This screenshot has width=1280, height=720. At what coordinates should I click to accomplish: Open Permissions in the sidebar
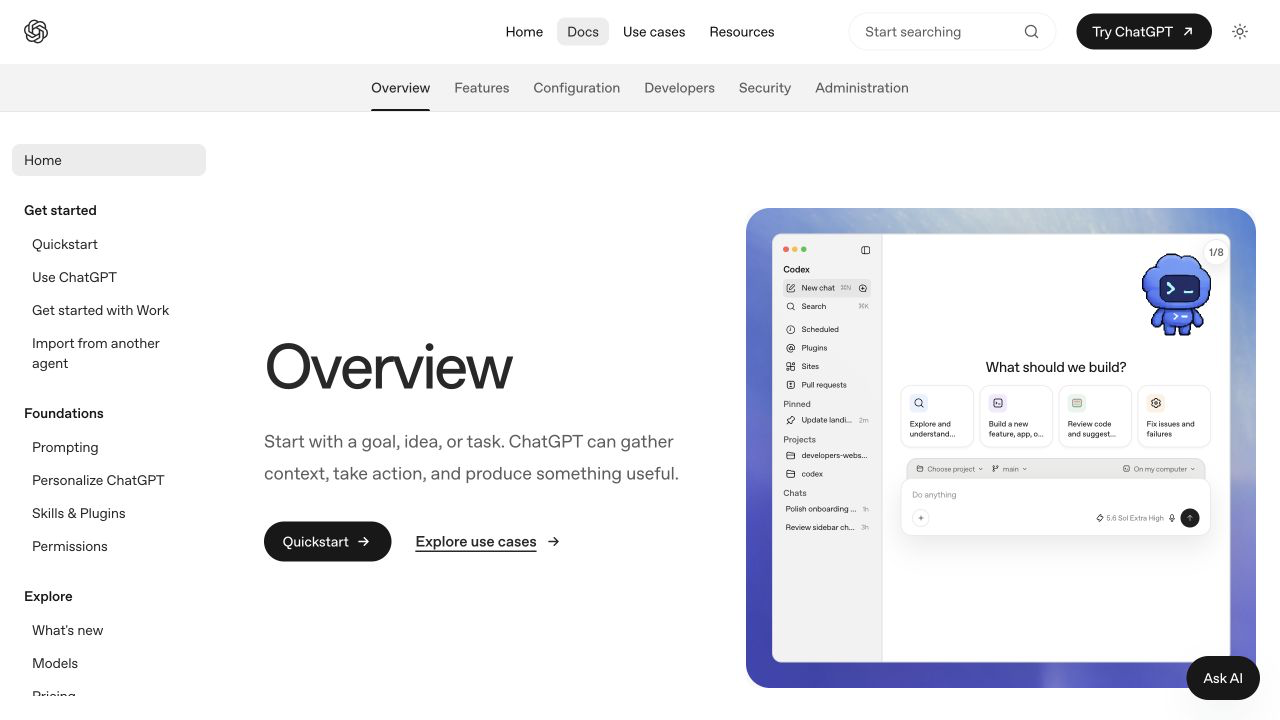pos(70,546)
